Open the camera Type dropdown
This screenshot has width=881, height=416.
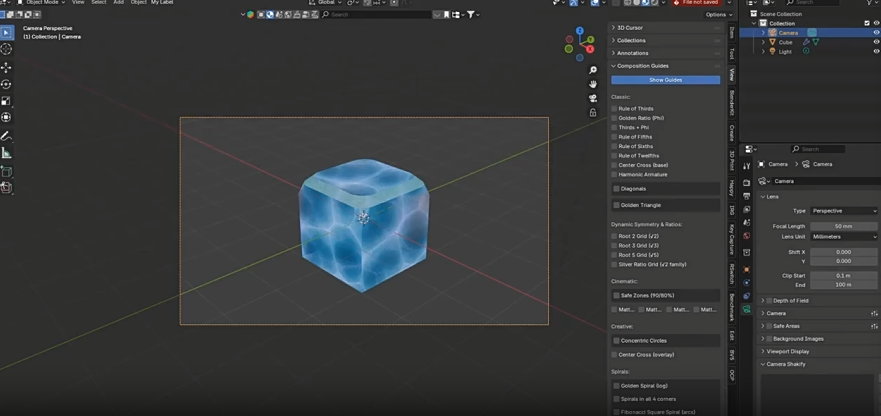click(x=843, y=211)
